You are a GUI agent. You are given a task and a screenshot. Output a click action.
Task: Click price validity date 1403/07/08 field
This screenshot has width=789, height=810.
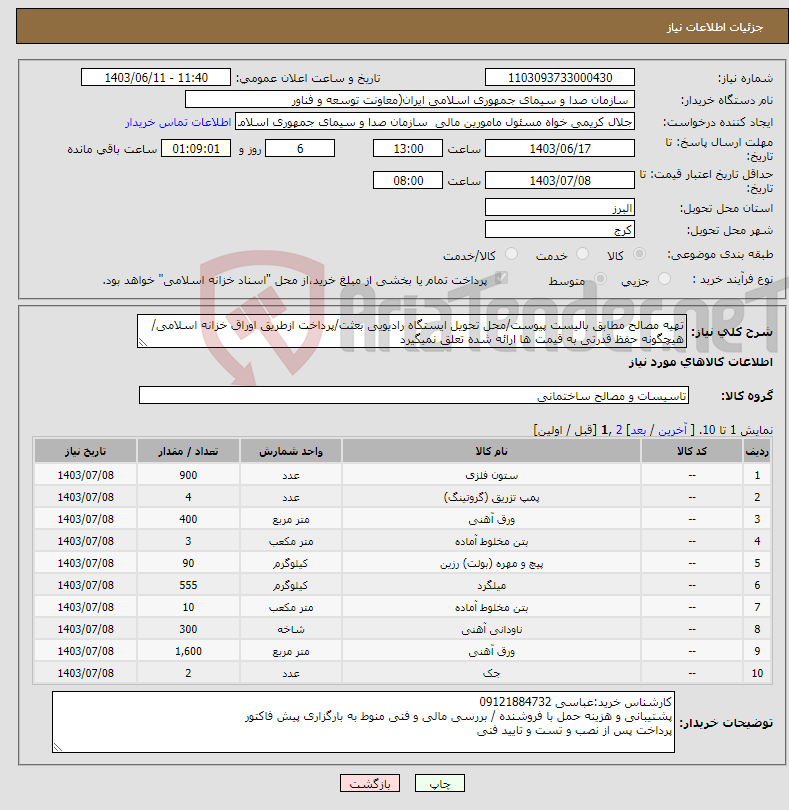point(560,180)
